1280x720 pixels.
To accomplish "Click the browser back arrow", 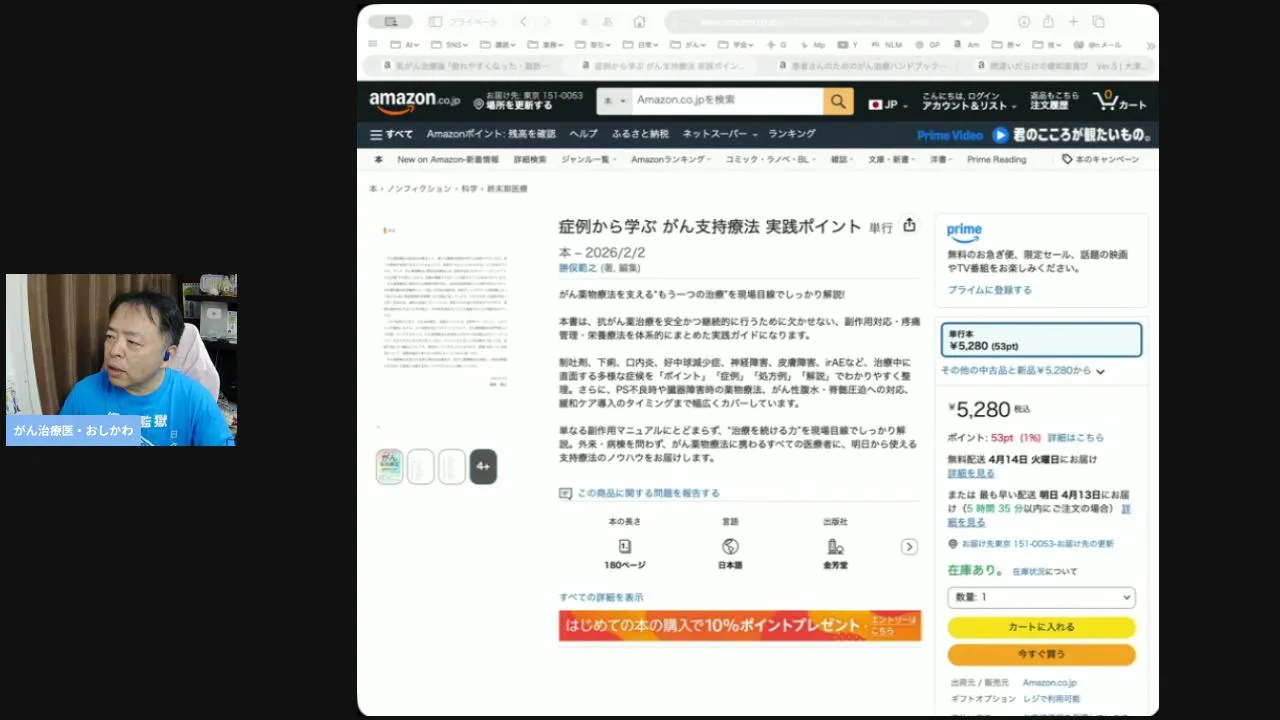I will 523,22.
